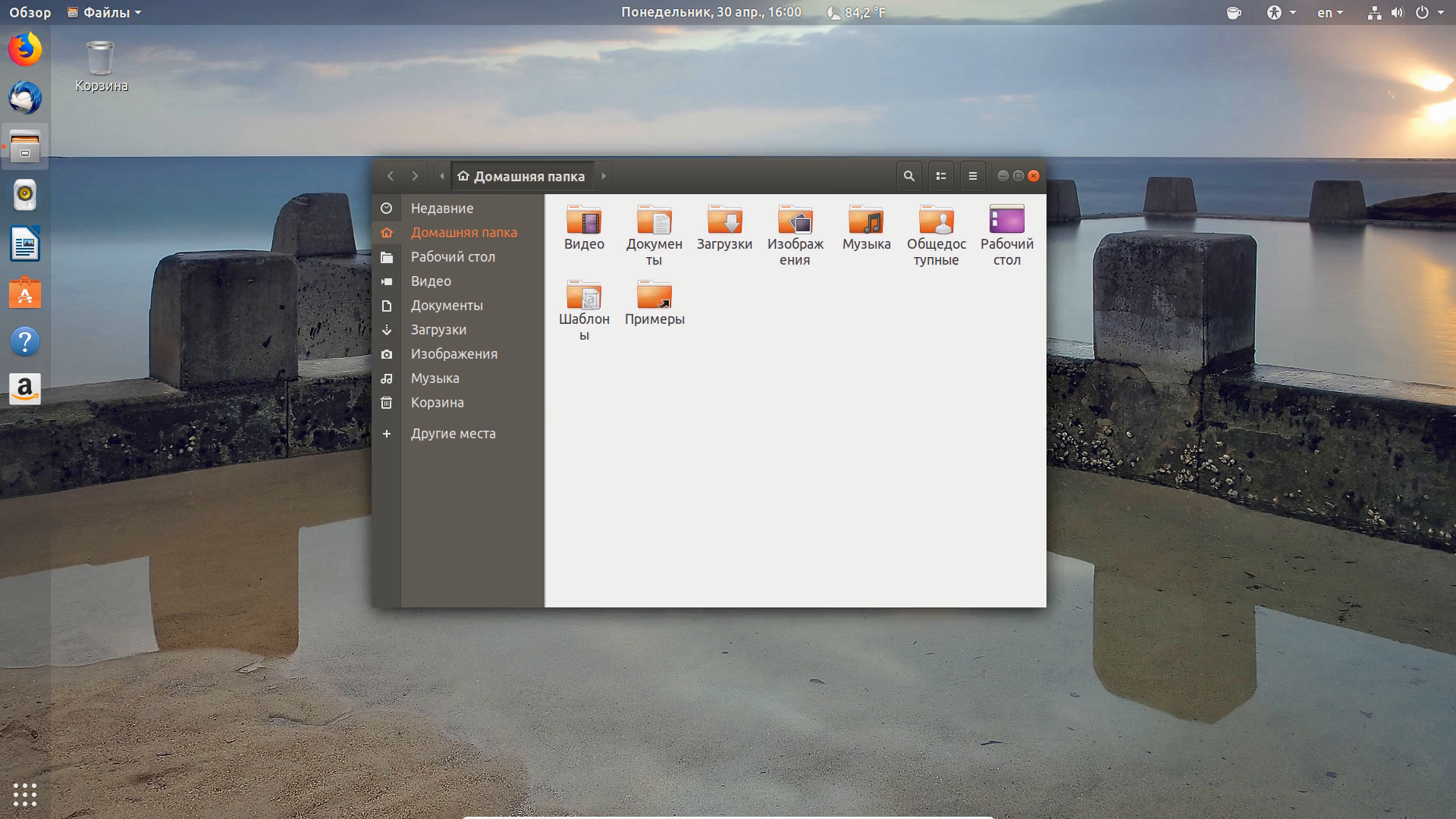1456x819 pixels.
Task: Open the en keyboard layout dropdown
Action: [x=1330, y=12]
